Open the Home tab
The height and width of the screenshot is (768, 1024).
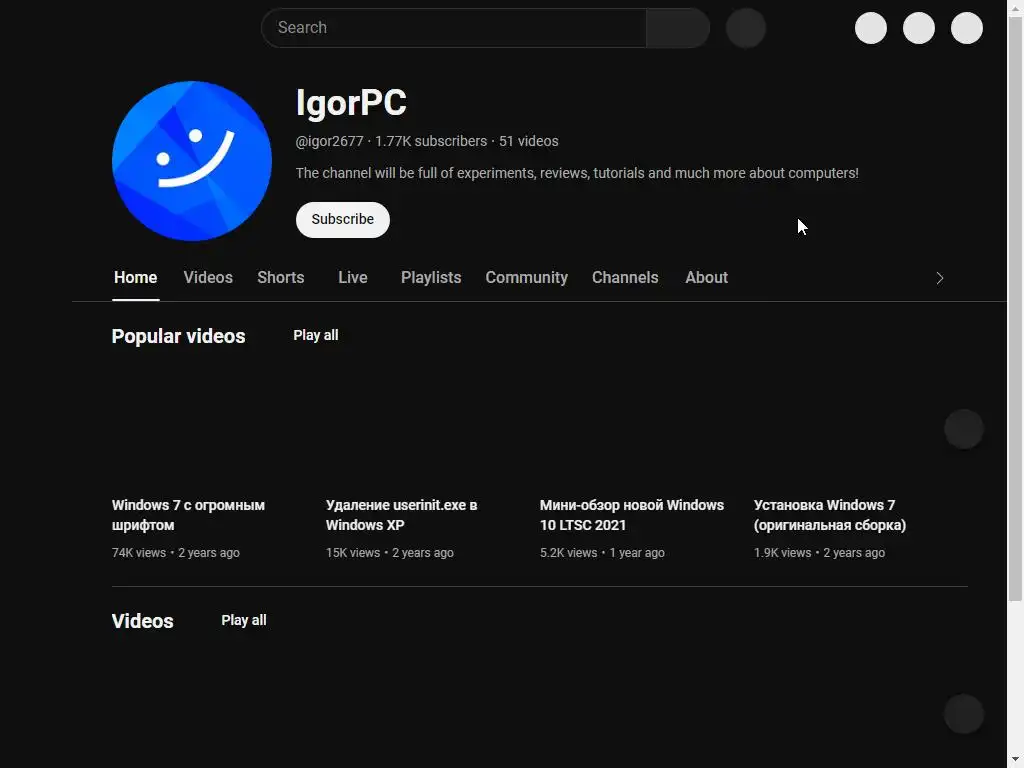pyautogui.click(x=135, y=278)
